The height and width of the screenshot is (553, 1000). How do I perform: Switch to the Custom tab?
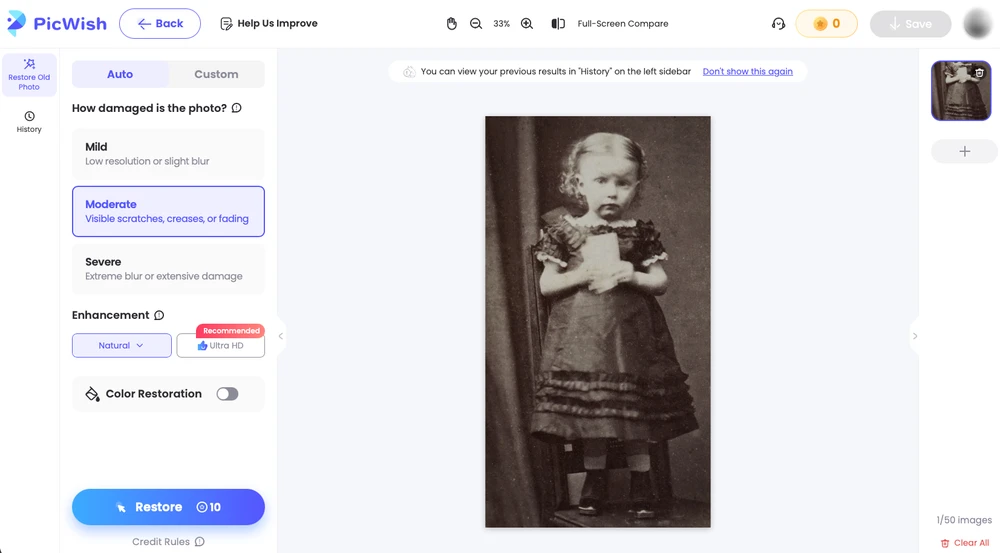point(216,74)
